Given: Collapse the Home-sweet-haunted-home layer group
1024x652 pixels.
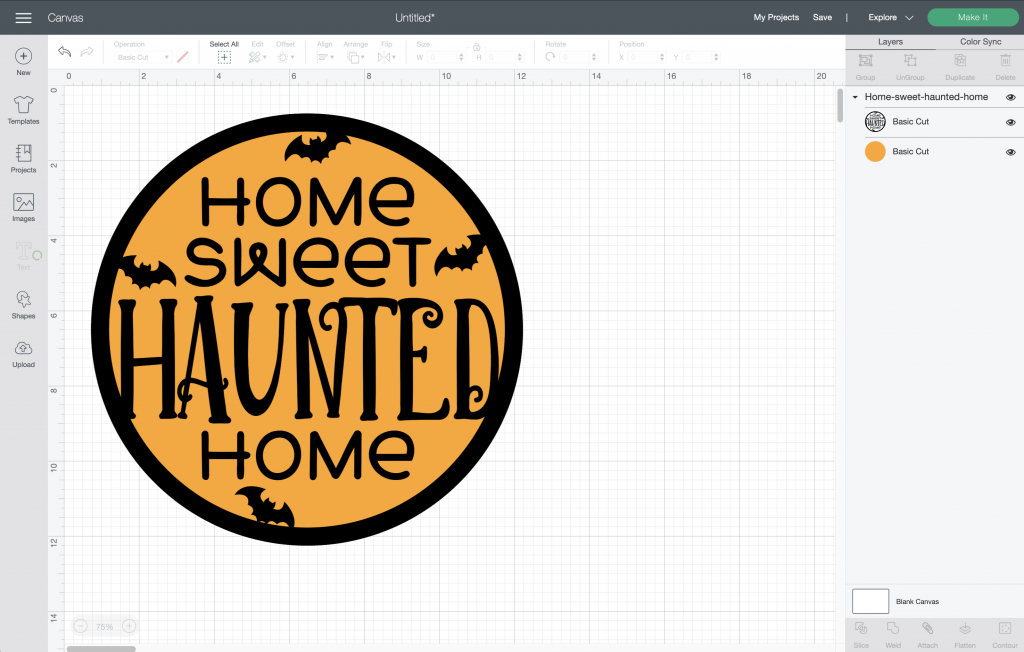Looking at the screenshot, I should click(855, 97).
